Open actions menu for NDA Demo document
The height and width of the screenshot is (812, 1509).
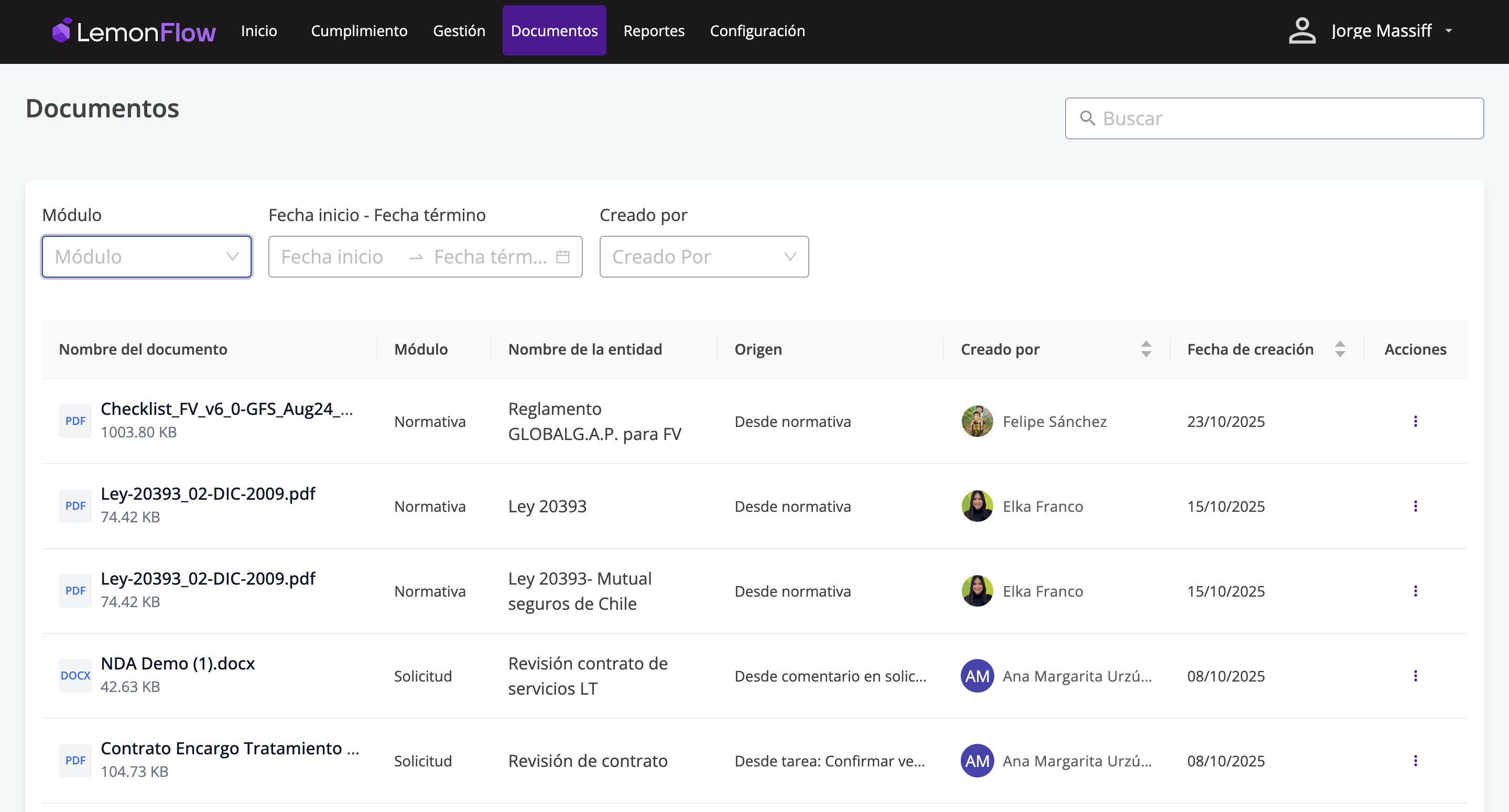(1415, 676)
